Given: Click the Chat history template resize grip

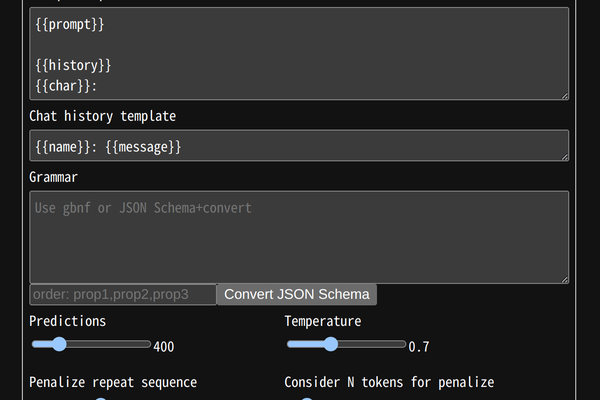Looking at the screenshot, I should click(x=564, y=156).
